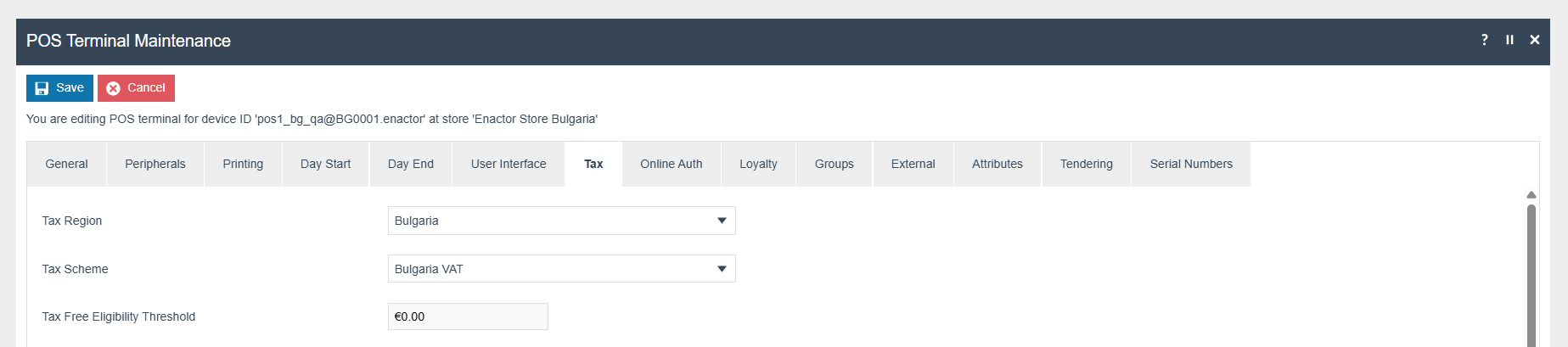The height and width of the screenshot is (347, 1568).
Task: Select the Day End tab
Action: pos(410,164)
